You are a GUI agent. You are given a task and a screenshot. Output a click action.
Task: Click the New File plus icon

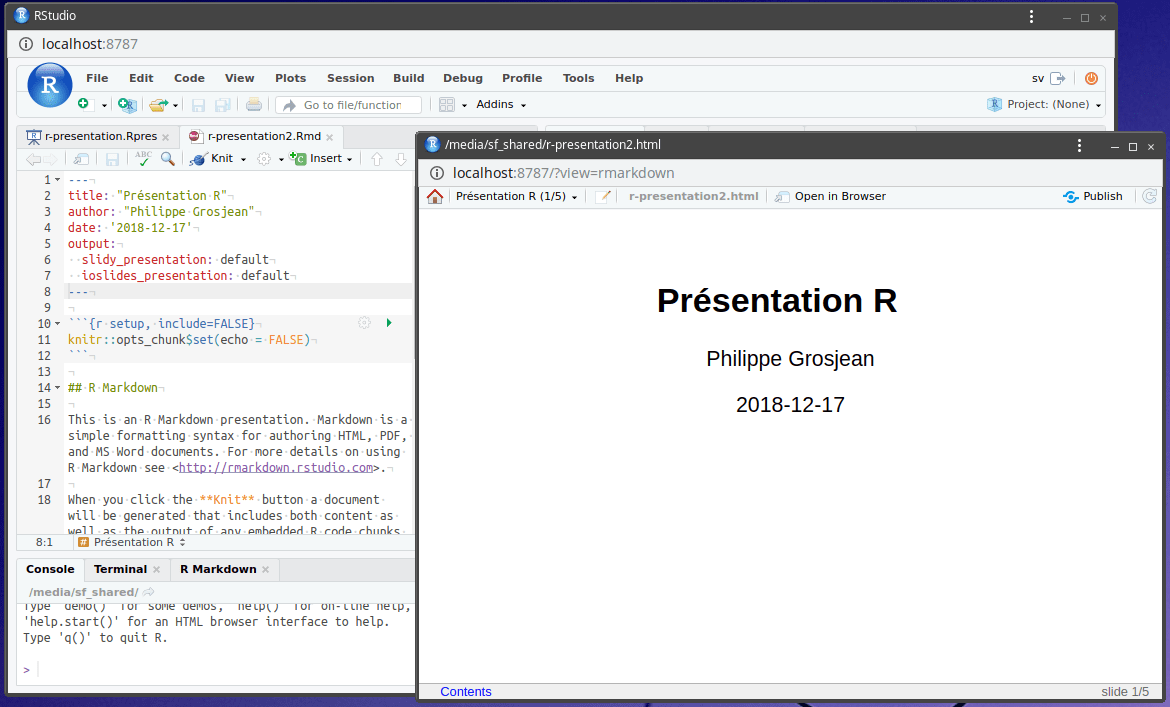point(84,104)
